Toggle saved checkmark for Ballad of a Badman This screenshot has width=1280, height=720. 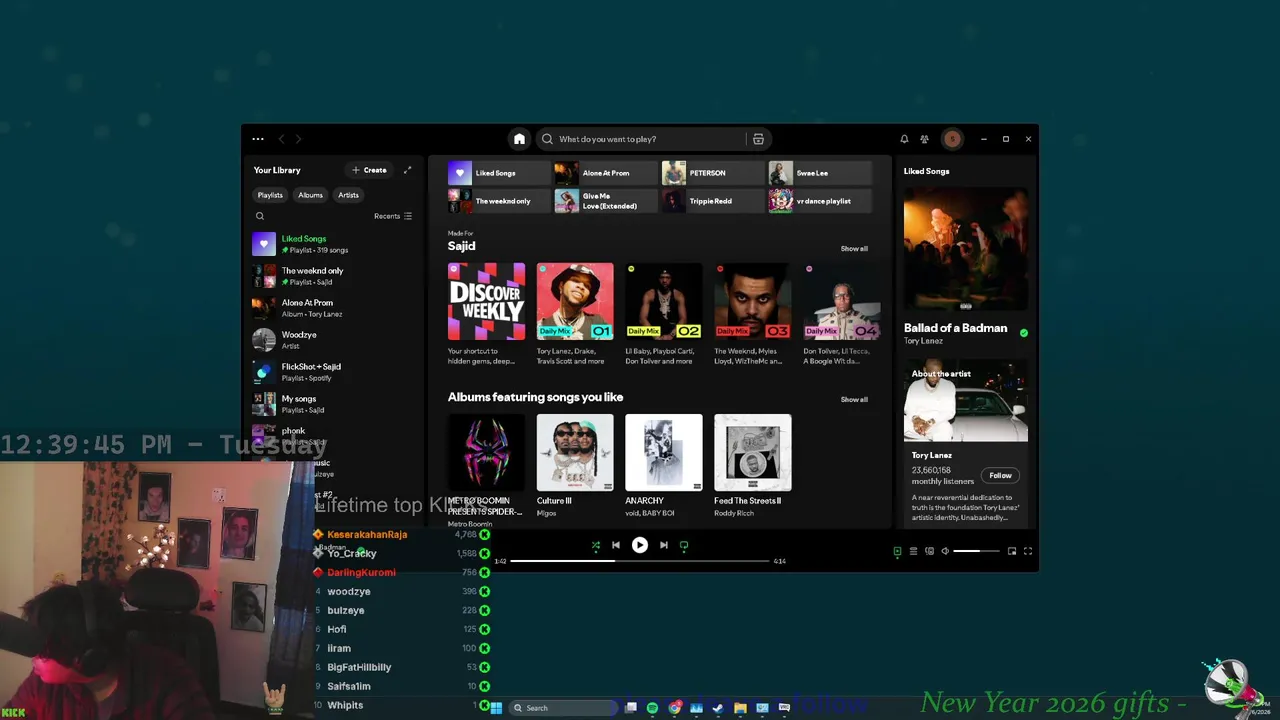1023,332
